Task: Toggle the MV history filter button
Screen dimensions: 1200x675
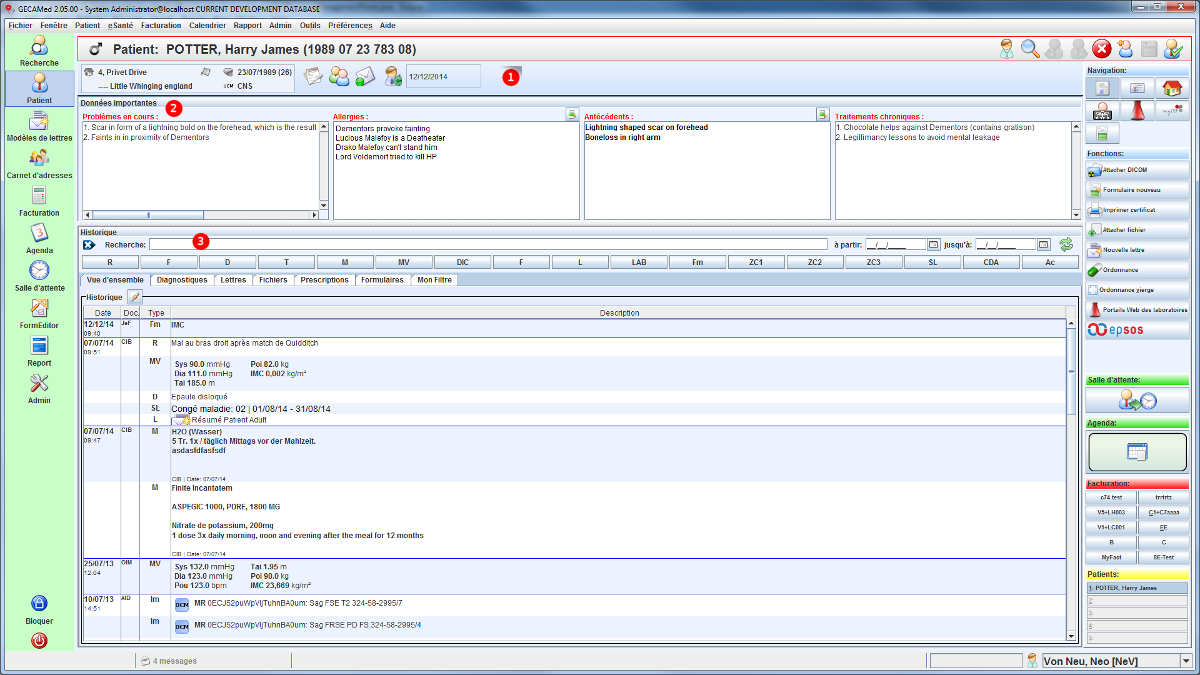Action: (x=403, y=262)
